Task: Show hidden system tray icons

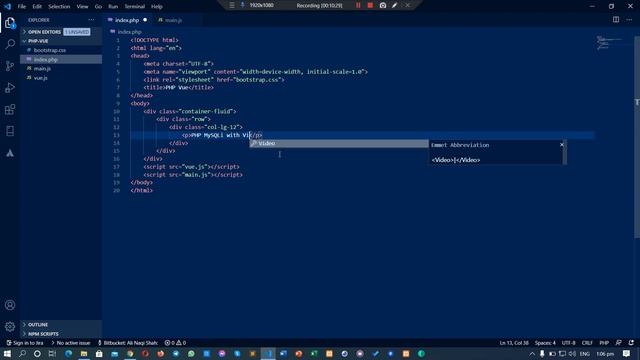Action: click(x=532, y=354)
